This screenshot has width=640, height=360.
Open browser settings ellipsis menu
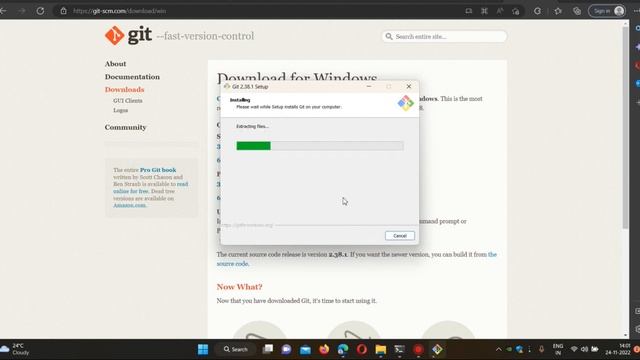636,11
